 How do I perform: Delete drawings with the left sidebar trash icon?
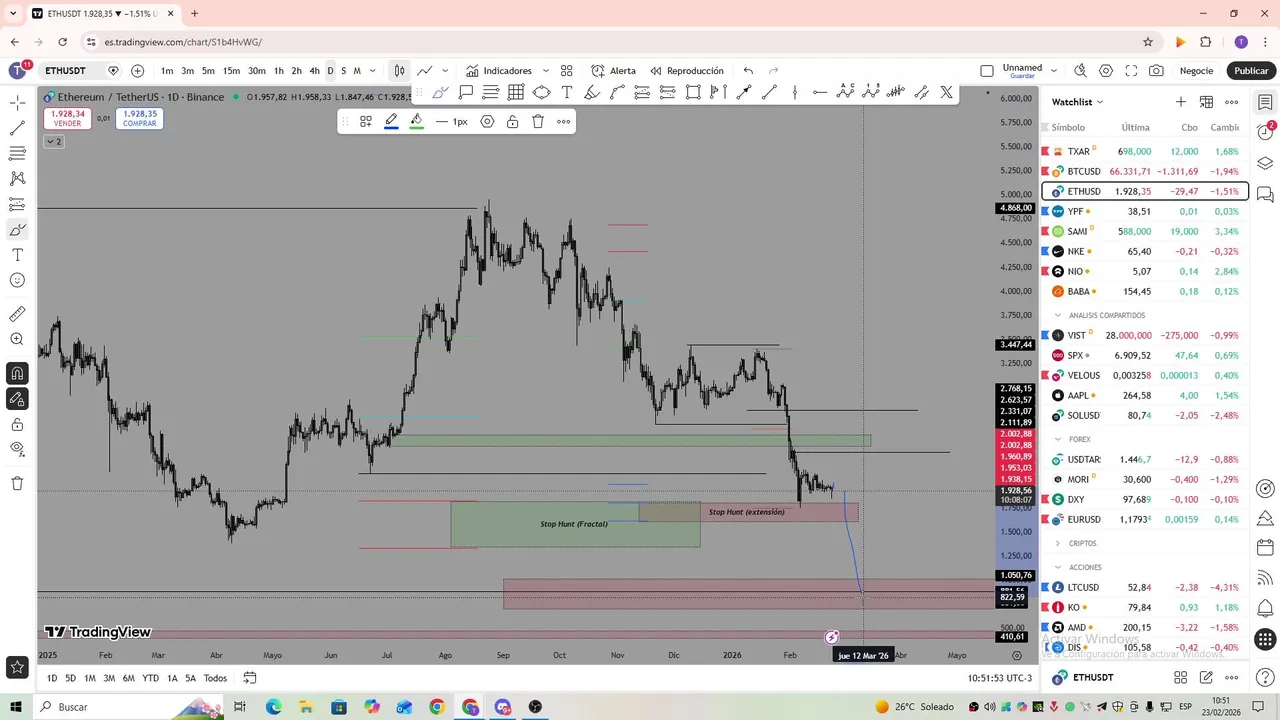[17, 483]
